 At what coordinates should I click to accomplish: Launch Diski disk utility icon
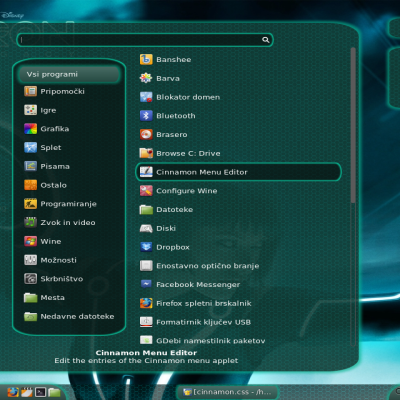[146, 228]
